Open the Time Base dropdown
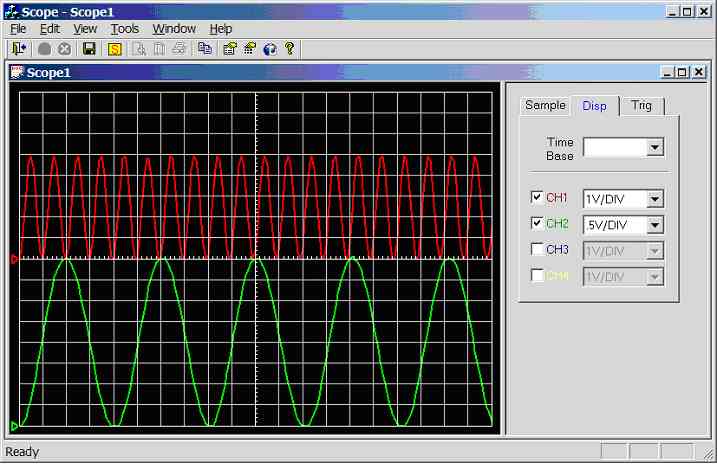This screenshot has height=464, width=717. tap(655, 148)
